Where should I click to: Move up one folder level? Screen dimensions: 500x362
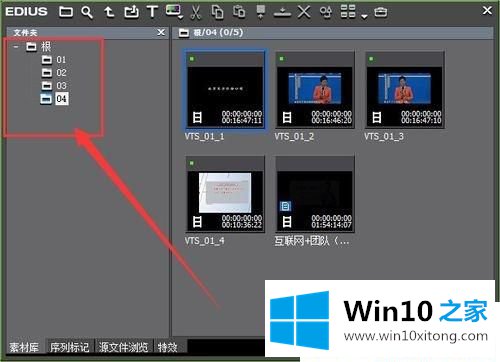[109, 12]
